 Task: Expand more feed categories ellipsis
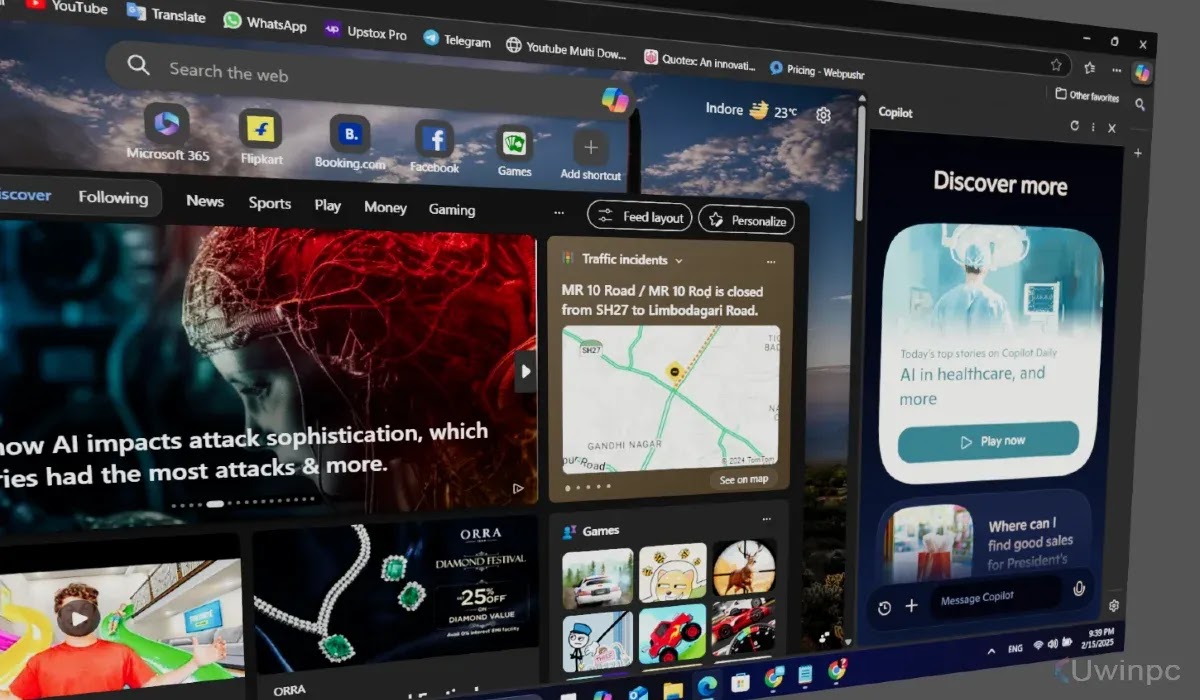click(559, 213)
